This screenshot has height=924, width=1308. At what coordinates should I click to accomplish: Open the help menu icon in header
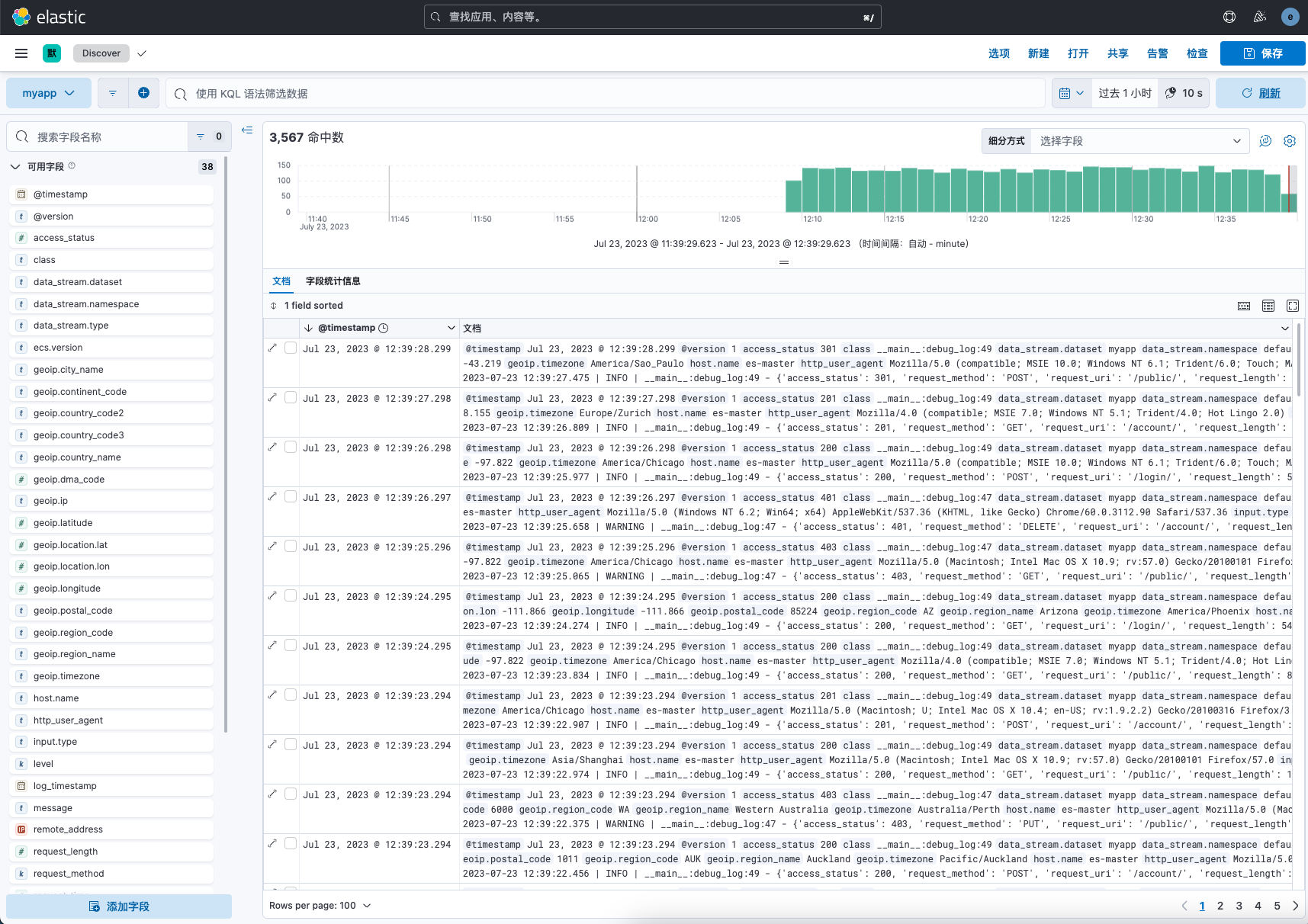pos(1229,17)
